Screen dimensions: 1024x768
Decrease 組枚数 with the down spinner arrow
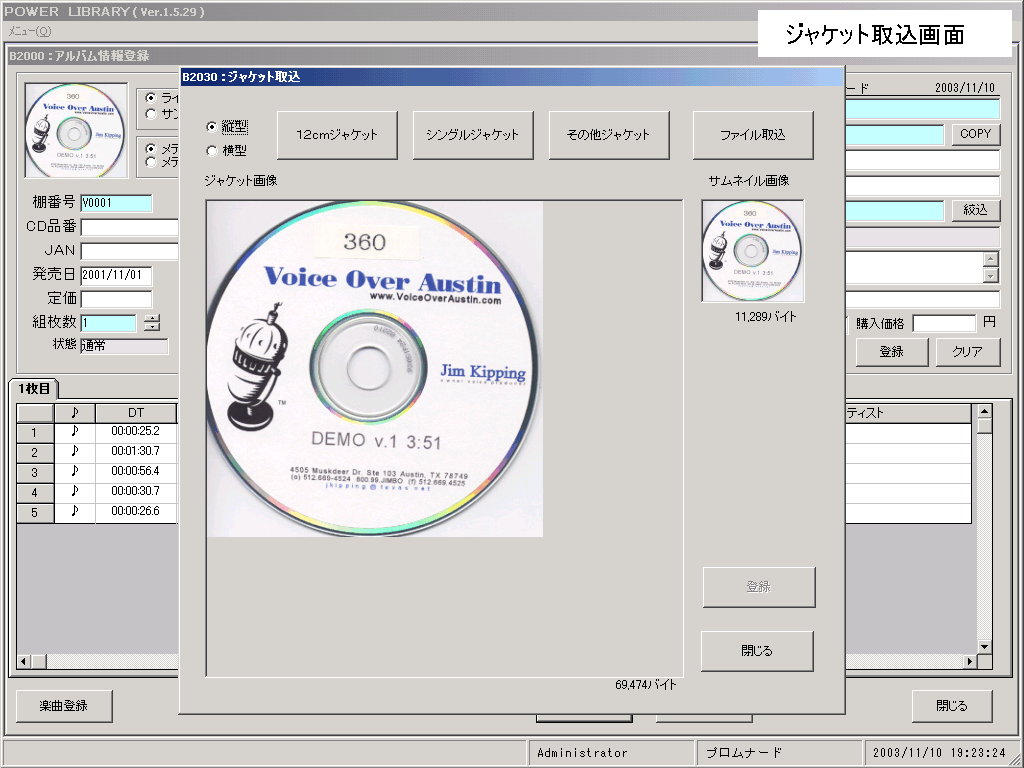click(152, 327)
